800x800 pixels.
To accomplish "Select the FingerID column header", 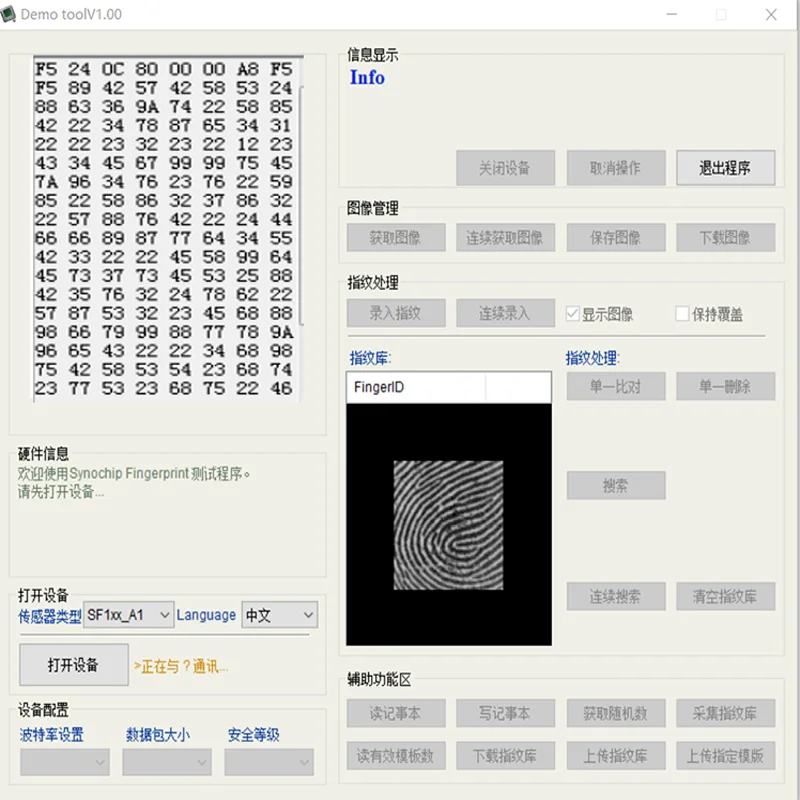I will (416, 387).
